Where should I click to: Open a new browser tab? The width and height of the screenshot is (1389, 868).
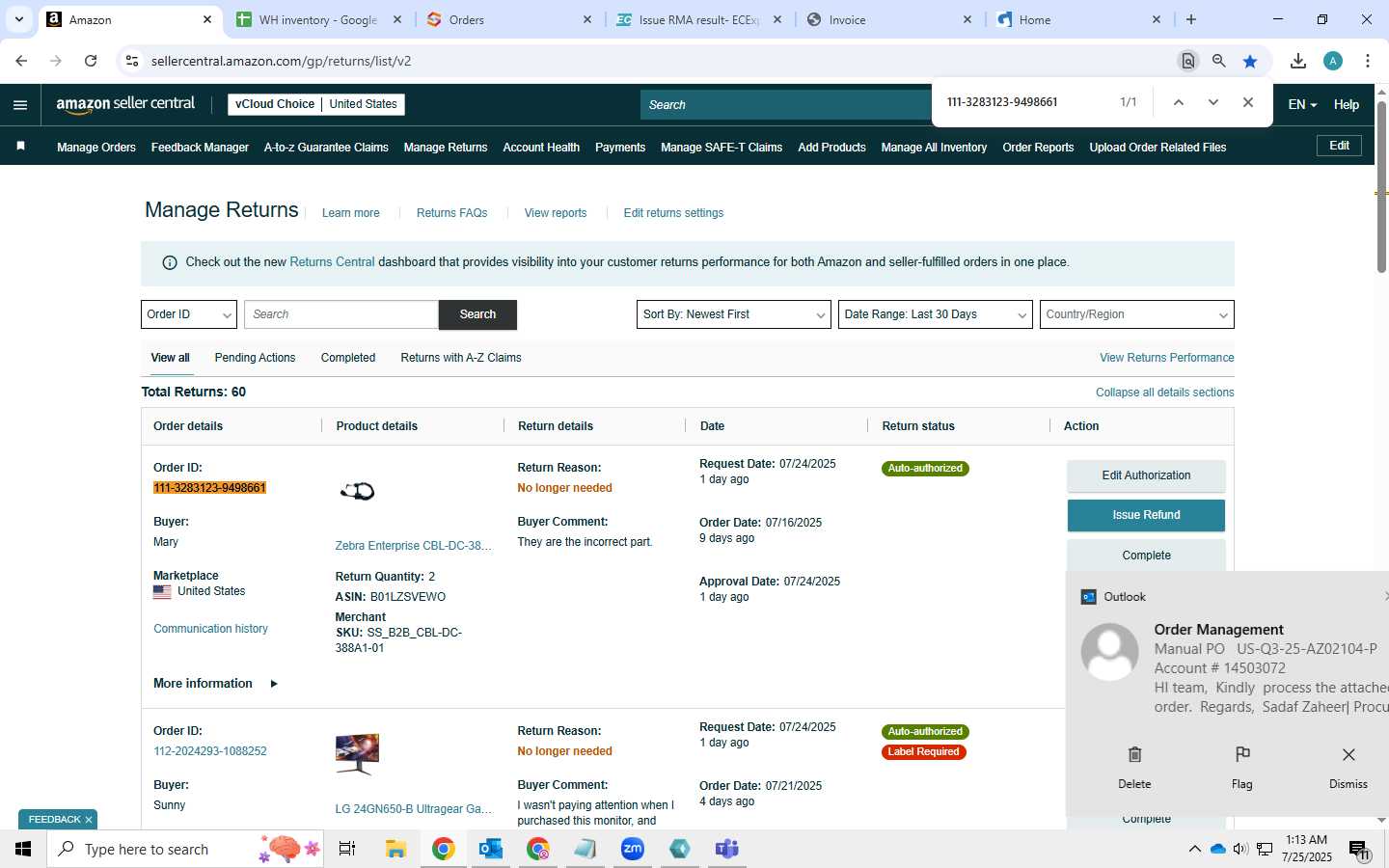[x=1191, y=19]
